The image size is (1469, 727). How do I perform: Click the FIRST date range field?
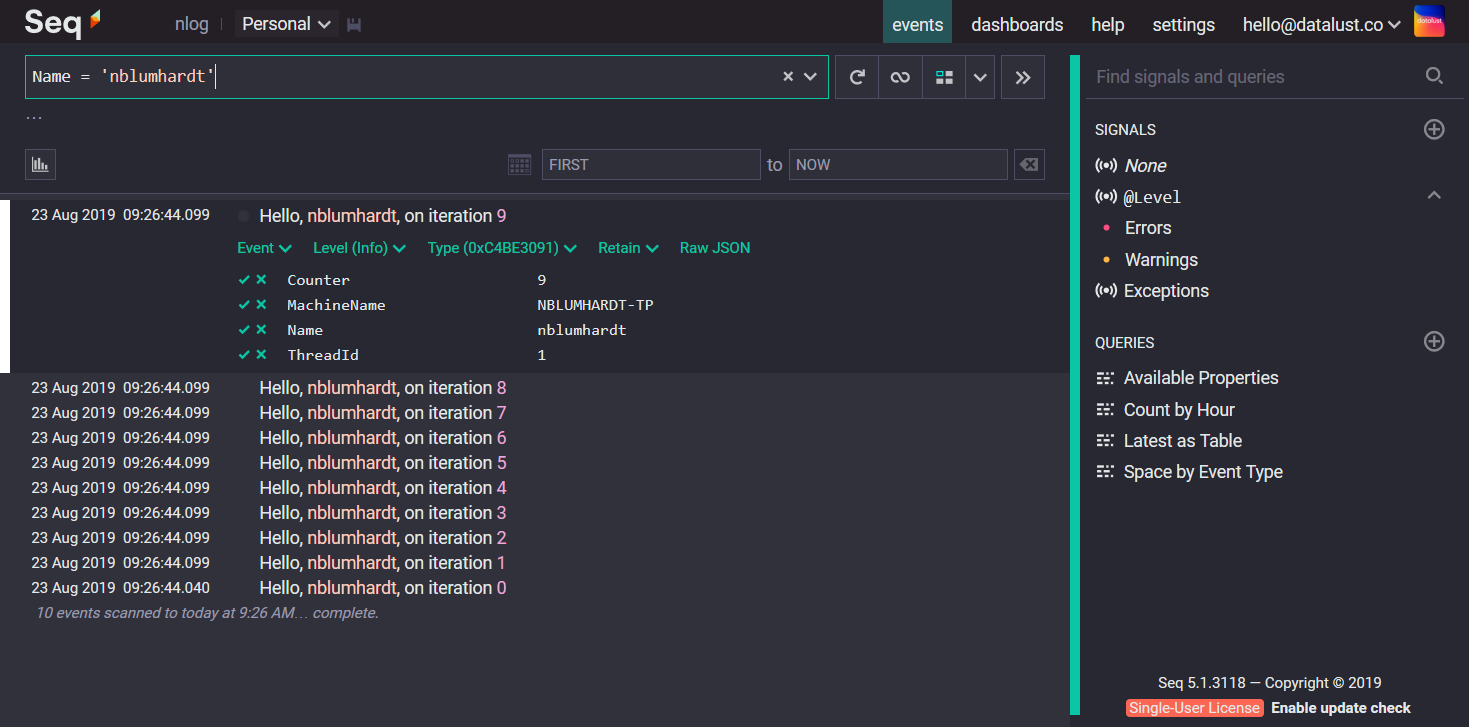pos(651,164)
